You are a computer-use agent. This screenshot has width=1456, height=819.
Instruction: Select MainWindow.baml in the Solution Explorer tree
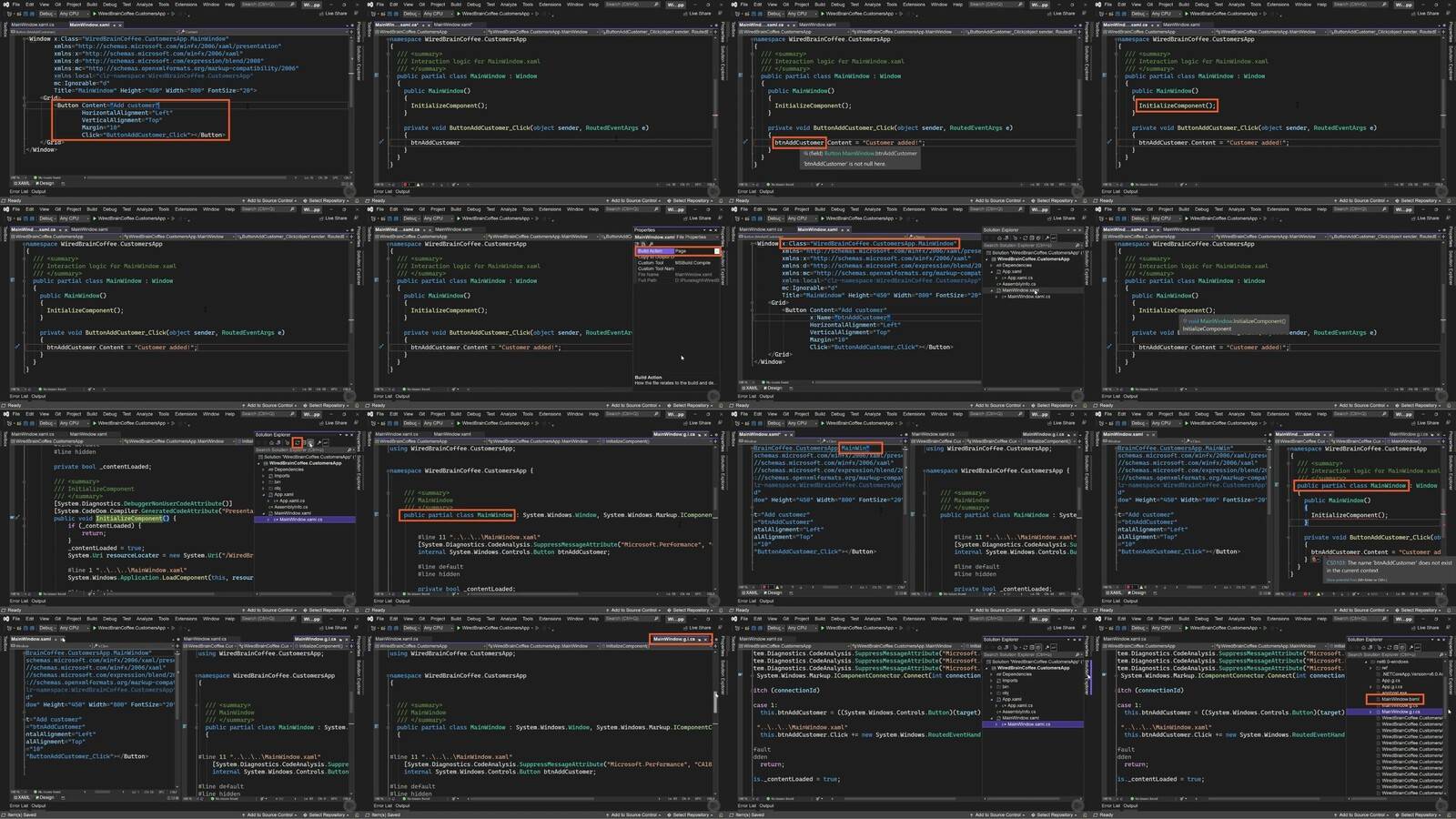pyautogui.click(x=1401, y=699)
